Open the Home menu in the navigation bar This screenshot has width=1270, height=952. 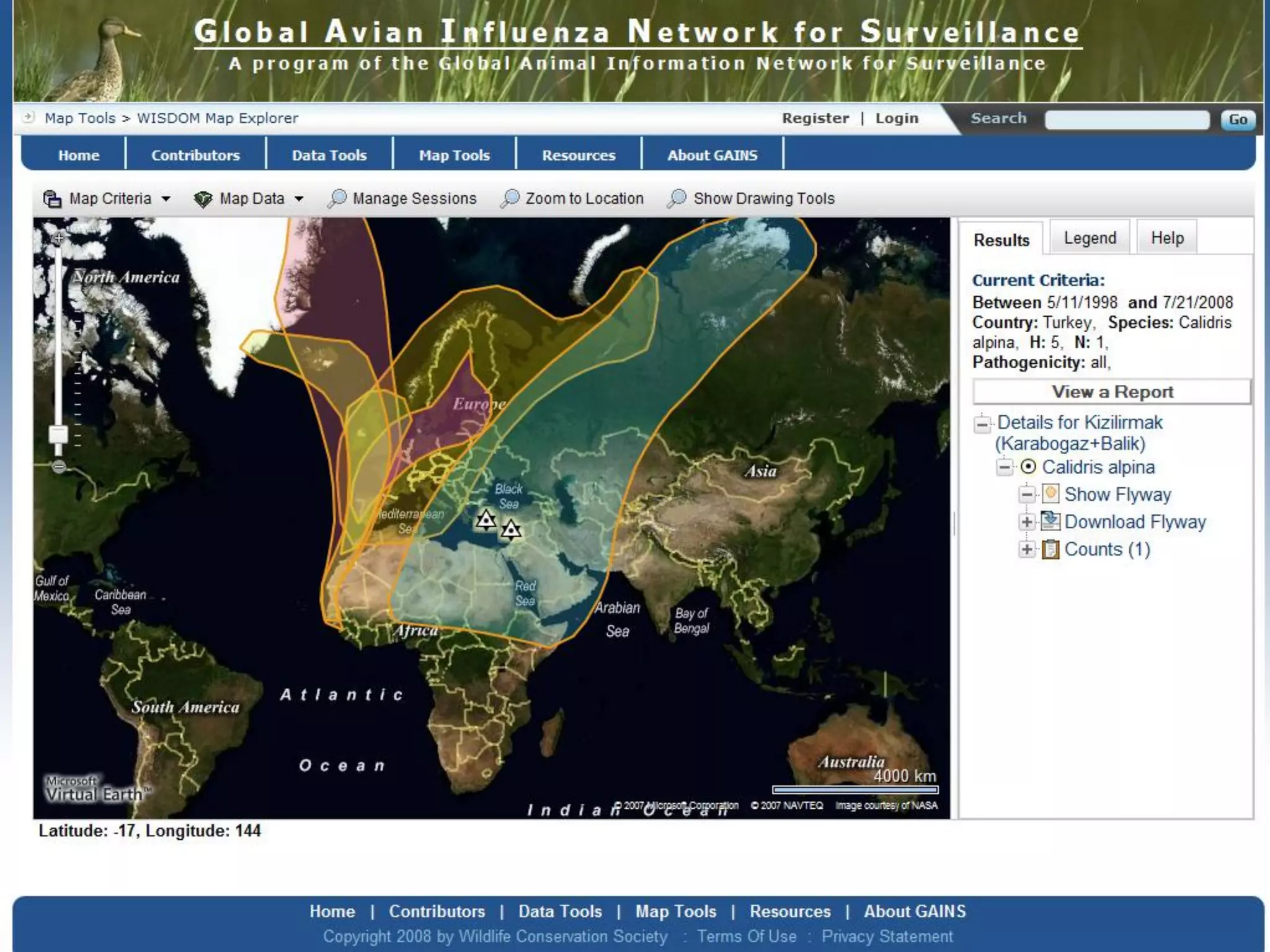79,155
